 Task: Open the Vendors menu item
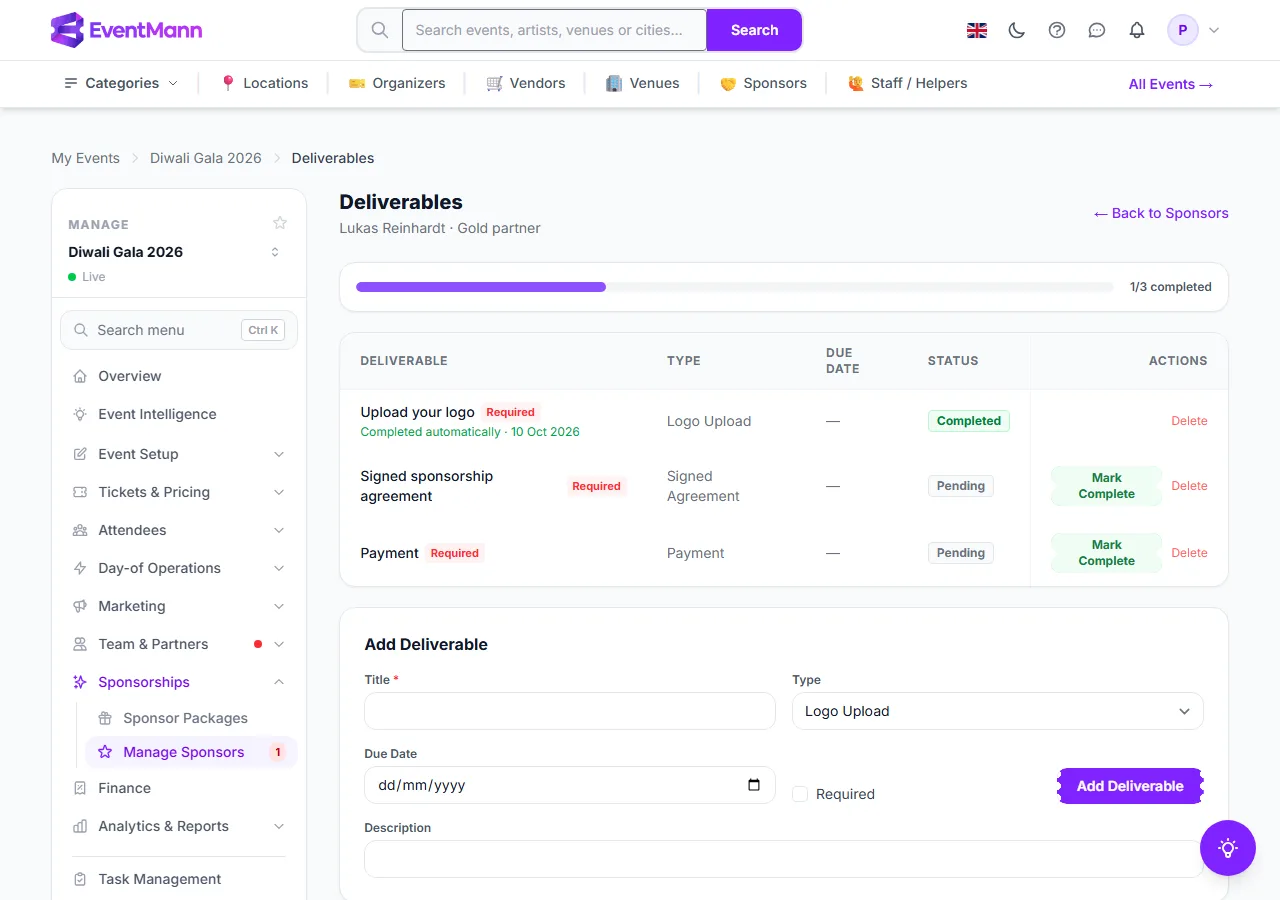(x=526, y=83)
